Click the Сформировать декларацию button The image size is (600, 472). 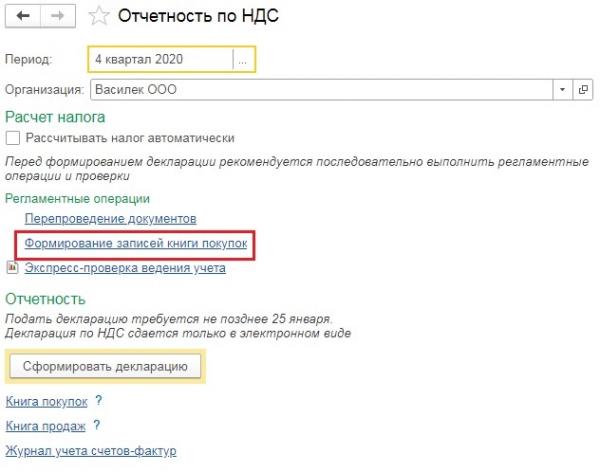(105, 366)
